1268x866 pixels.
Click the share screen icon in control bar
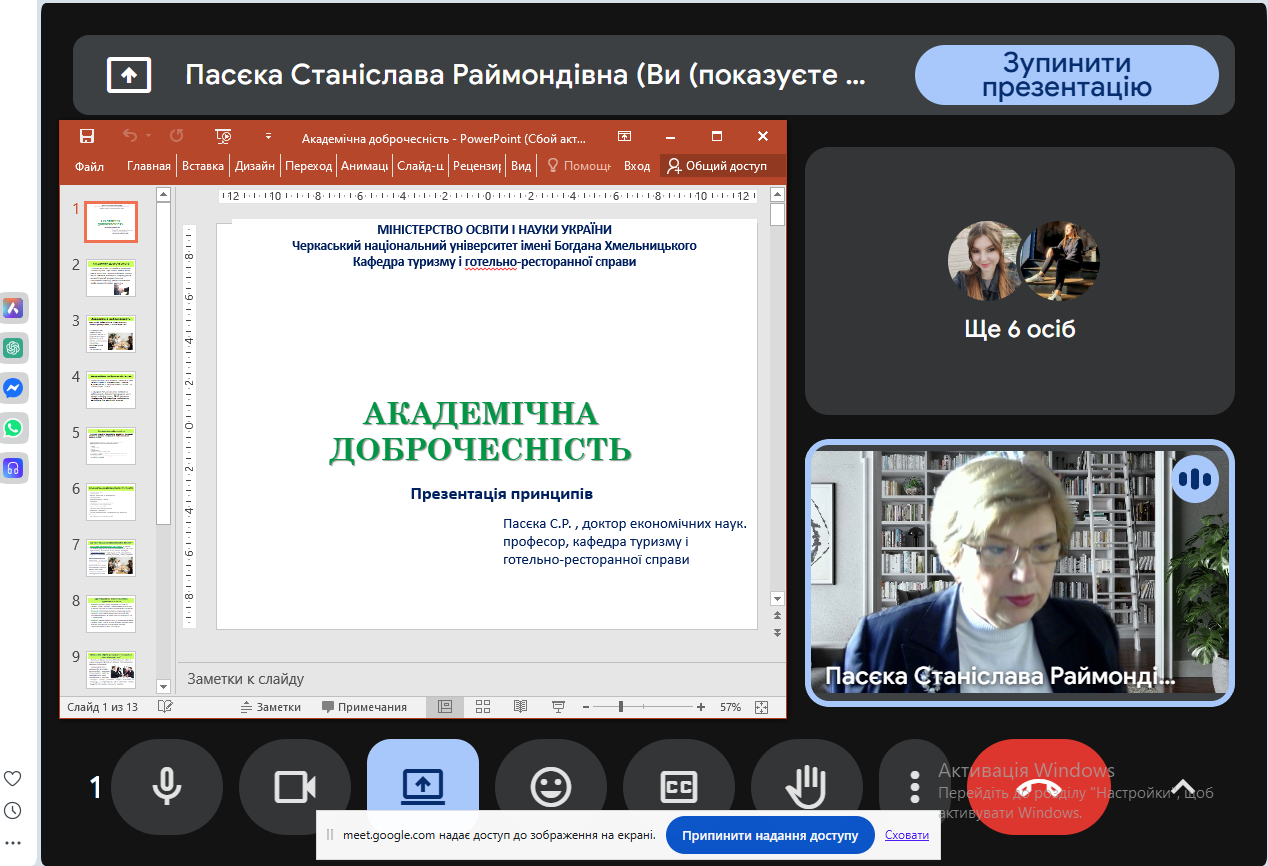tap(422, 788)
